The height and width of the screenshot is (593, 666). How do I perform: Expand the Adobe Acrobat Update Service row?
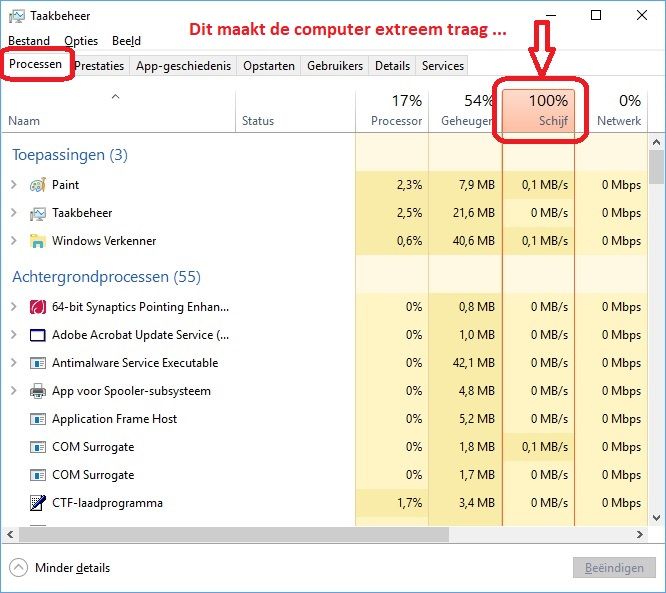tap(14, 335)
